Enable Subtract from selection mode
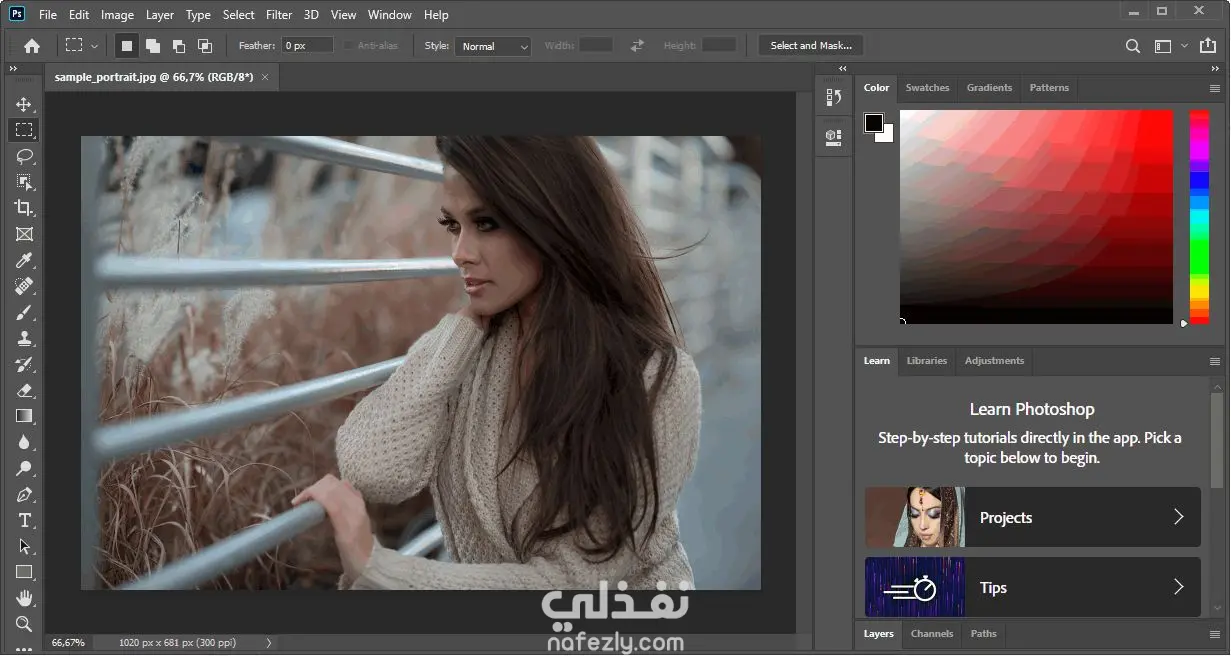This screenshot has height=656, width=1231. [179, 46]
